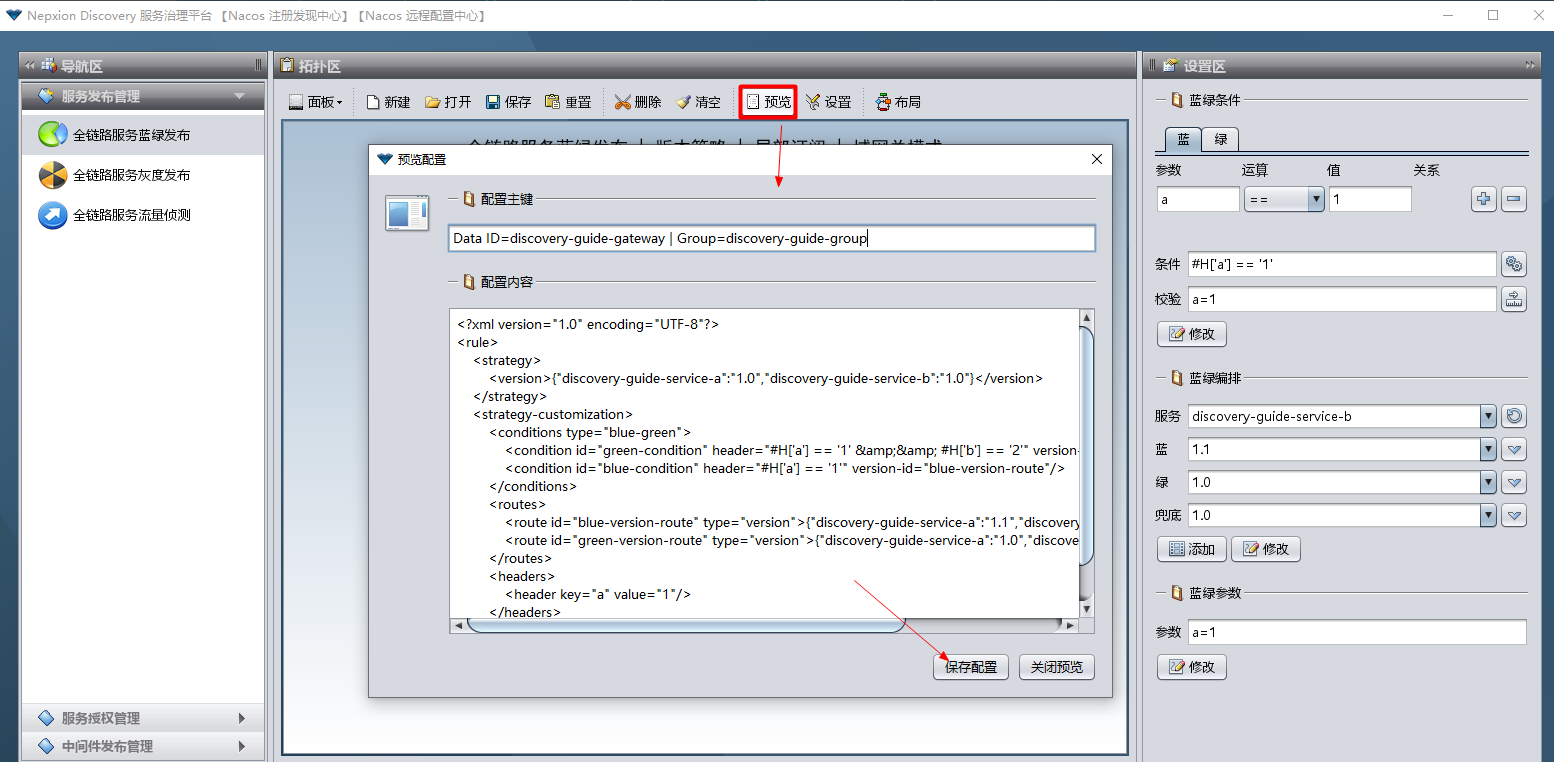Click arrow icon beside 蓝 version dropdown

[x=1514, y=449]
